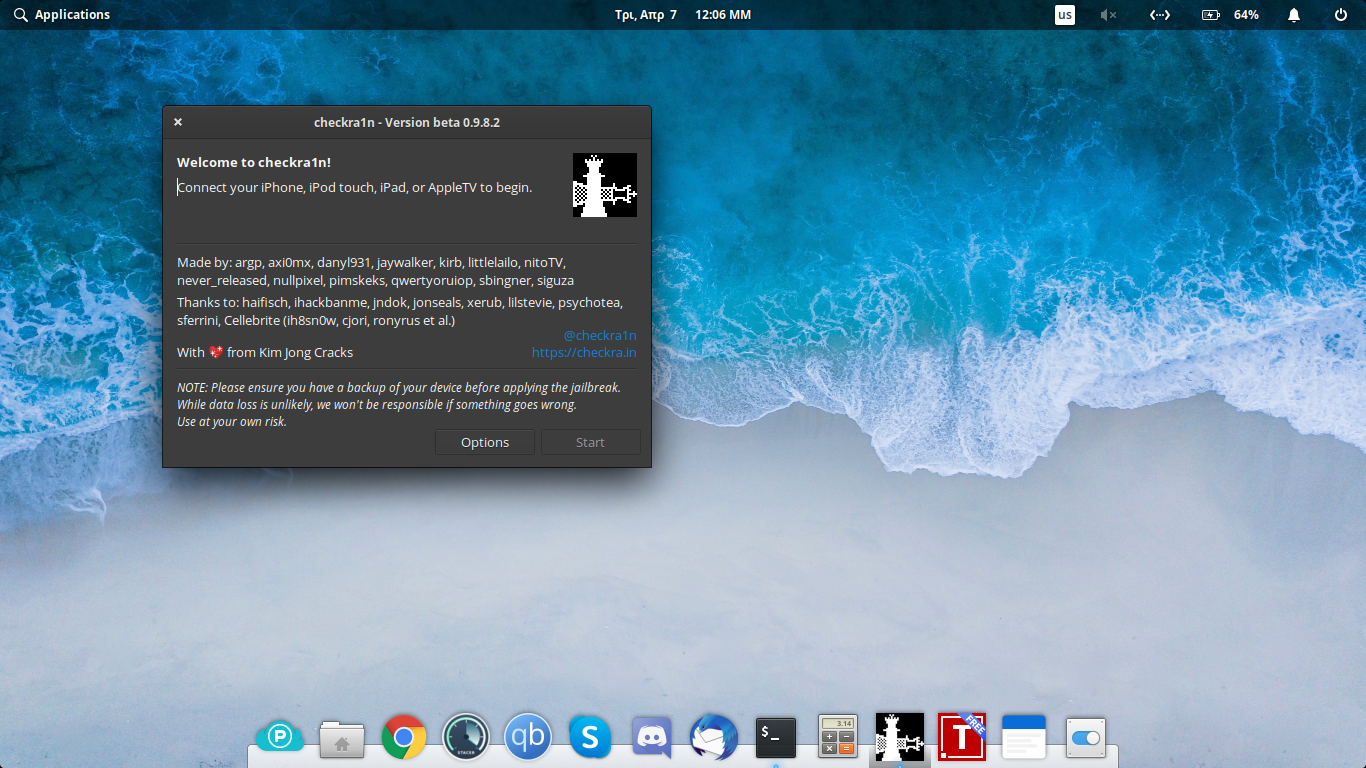Open Discord in the dock
Viewport: 1366px width, 768px height.
651,737
